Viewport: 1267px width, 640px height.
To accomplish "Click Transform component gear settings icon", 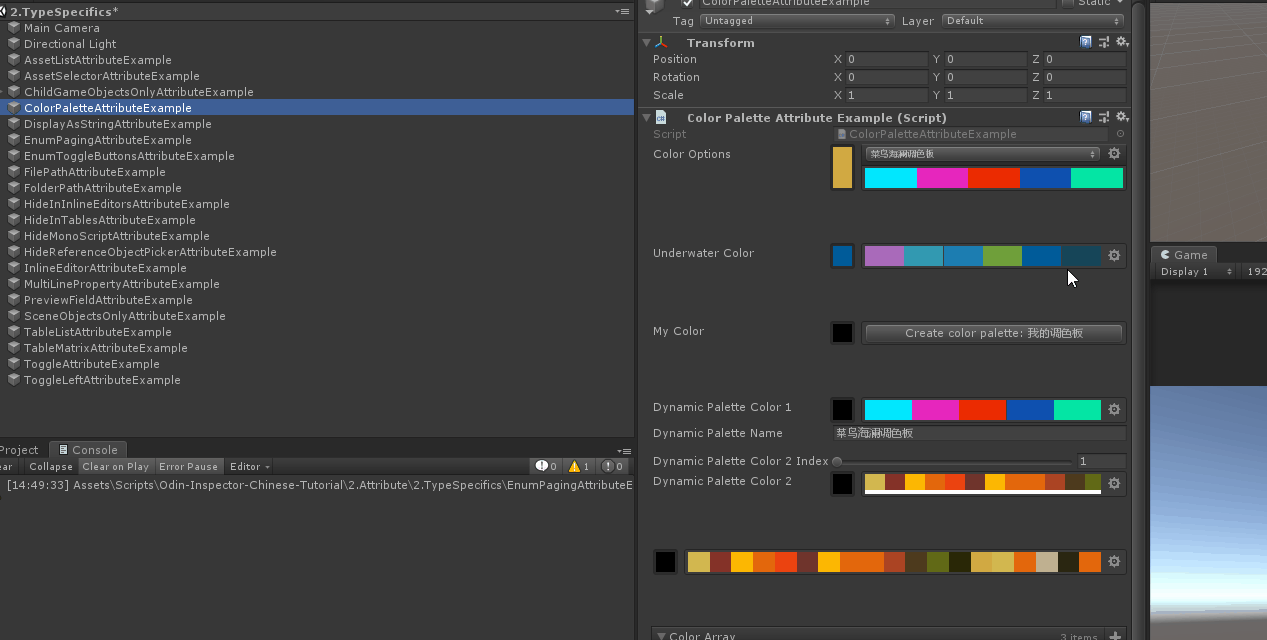I will pos(1121,43).
